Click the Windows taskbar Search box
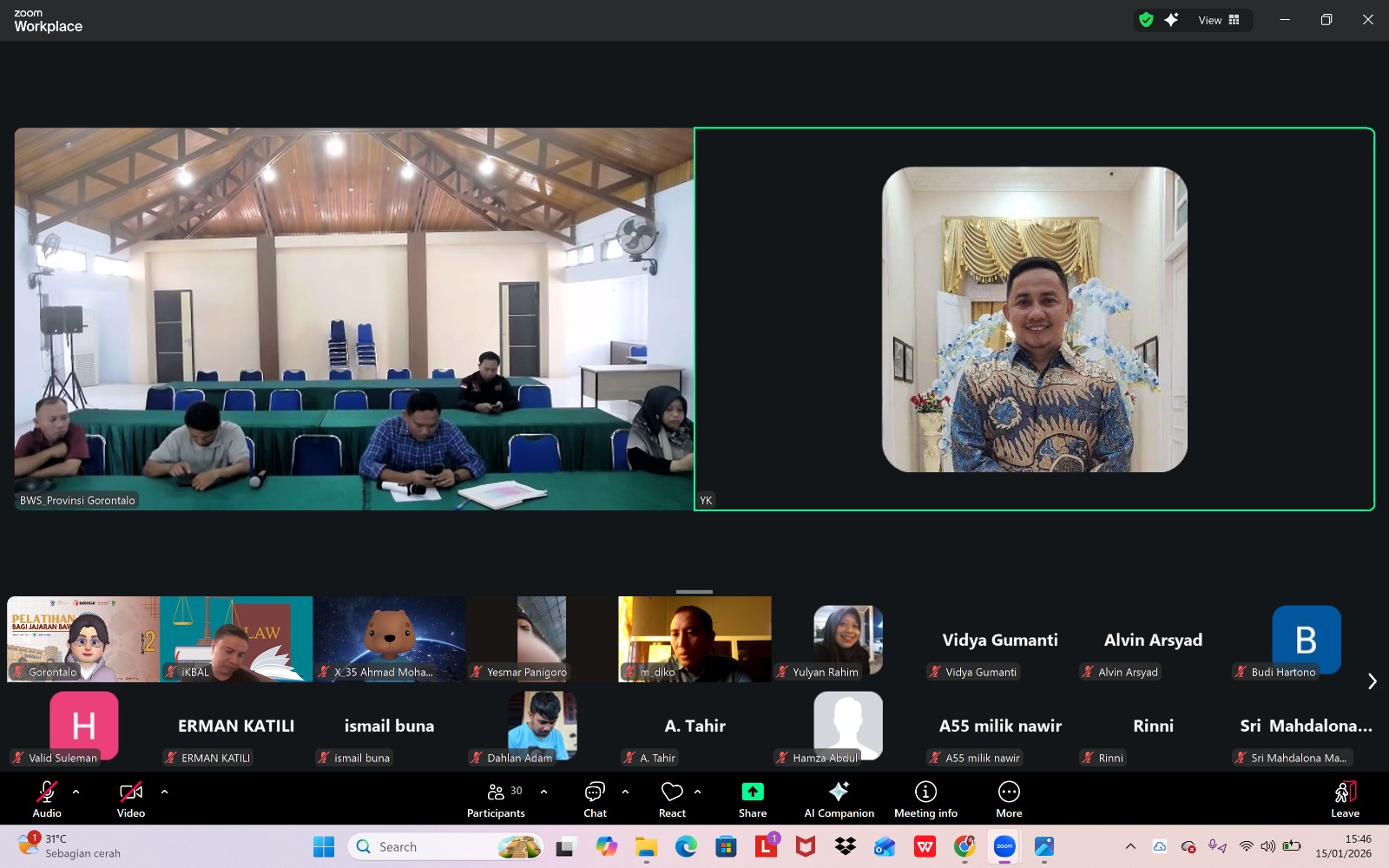Viewport: 1389px width, 868px height. 434,846
